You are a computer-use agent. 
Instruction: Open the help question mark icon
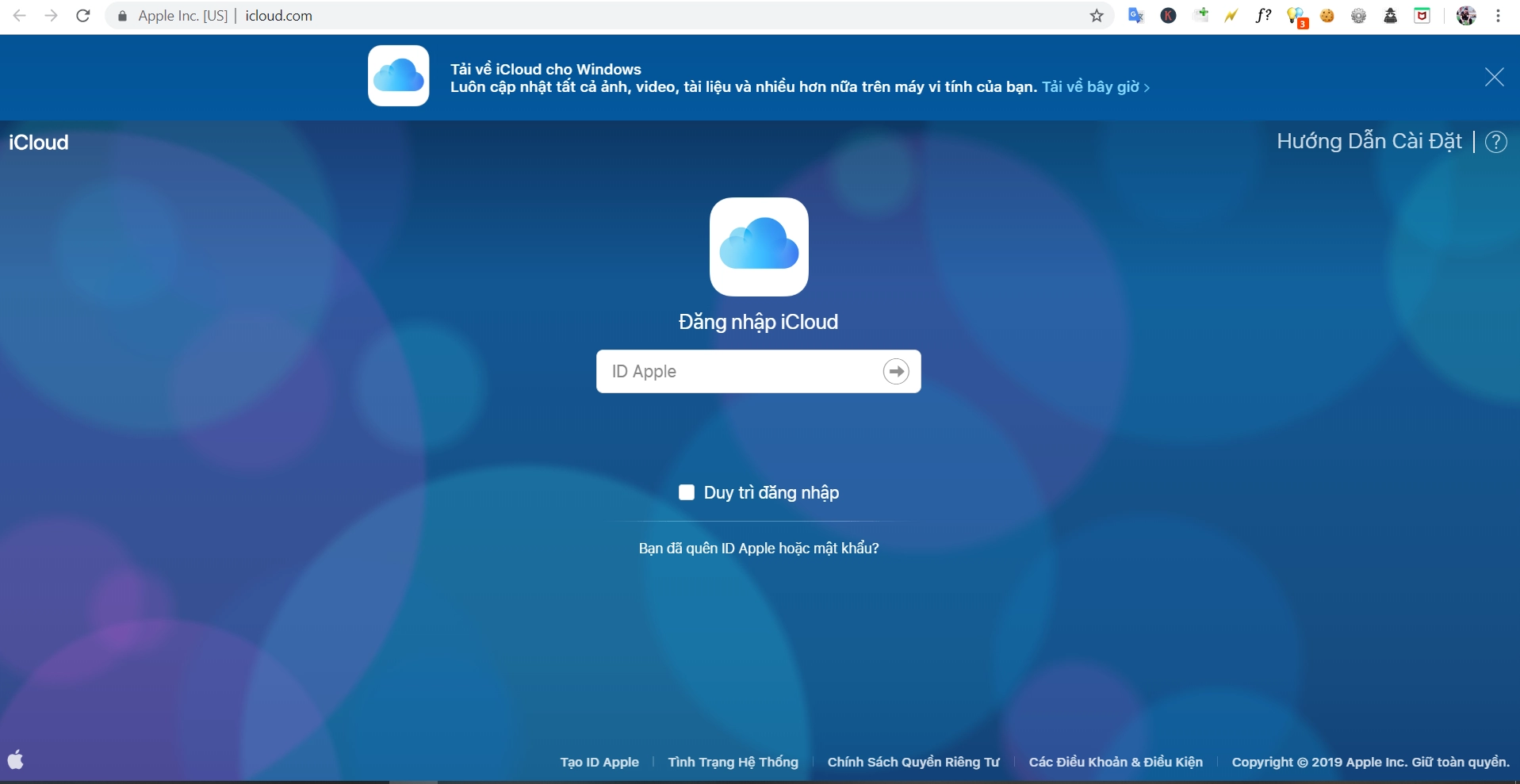pyautogui.click(x=1495, y=141)
